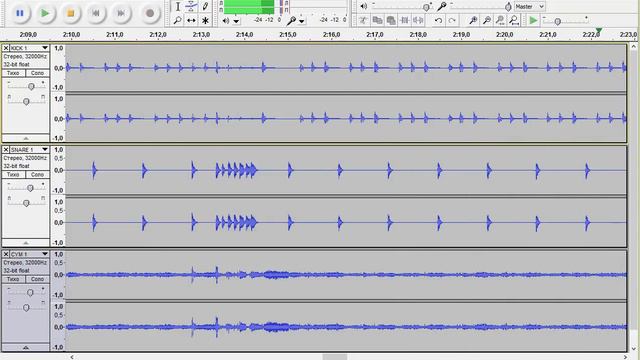Skip to the project start
This screenshot has height=360, width=640.
click(96, 13)
